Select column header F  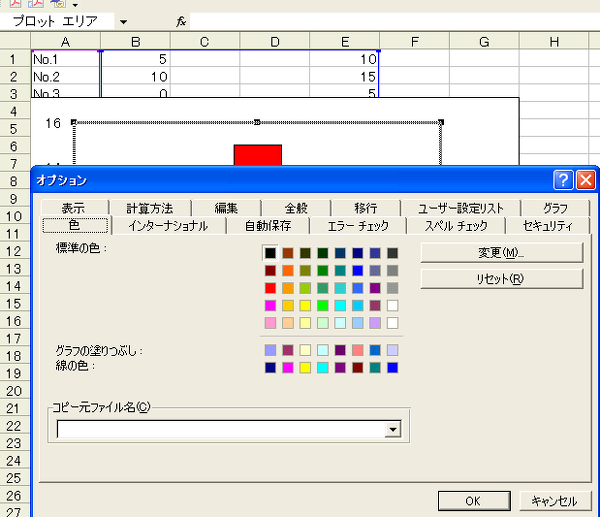pos(413,40)
